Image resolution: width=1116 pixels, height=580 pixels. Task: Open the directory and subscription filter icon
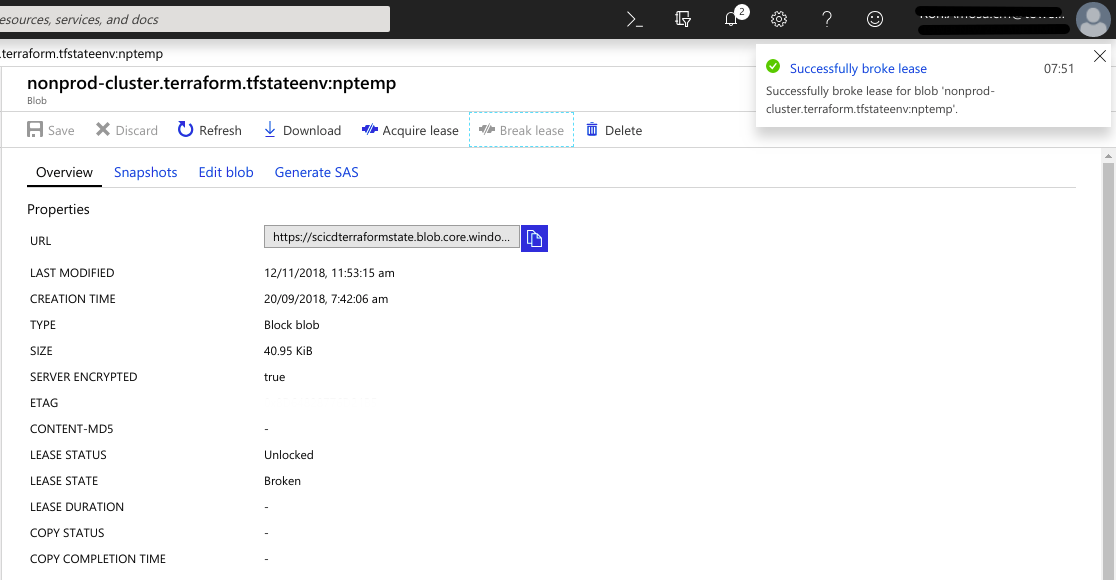click(x=683, y=19)
